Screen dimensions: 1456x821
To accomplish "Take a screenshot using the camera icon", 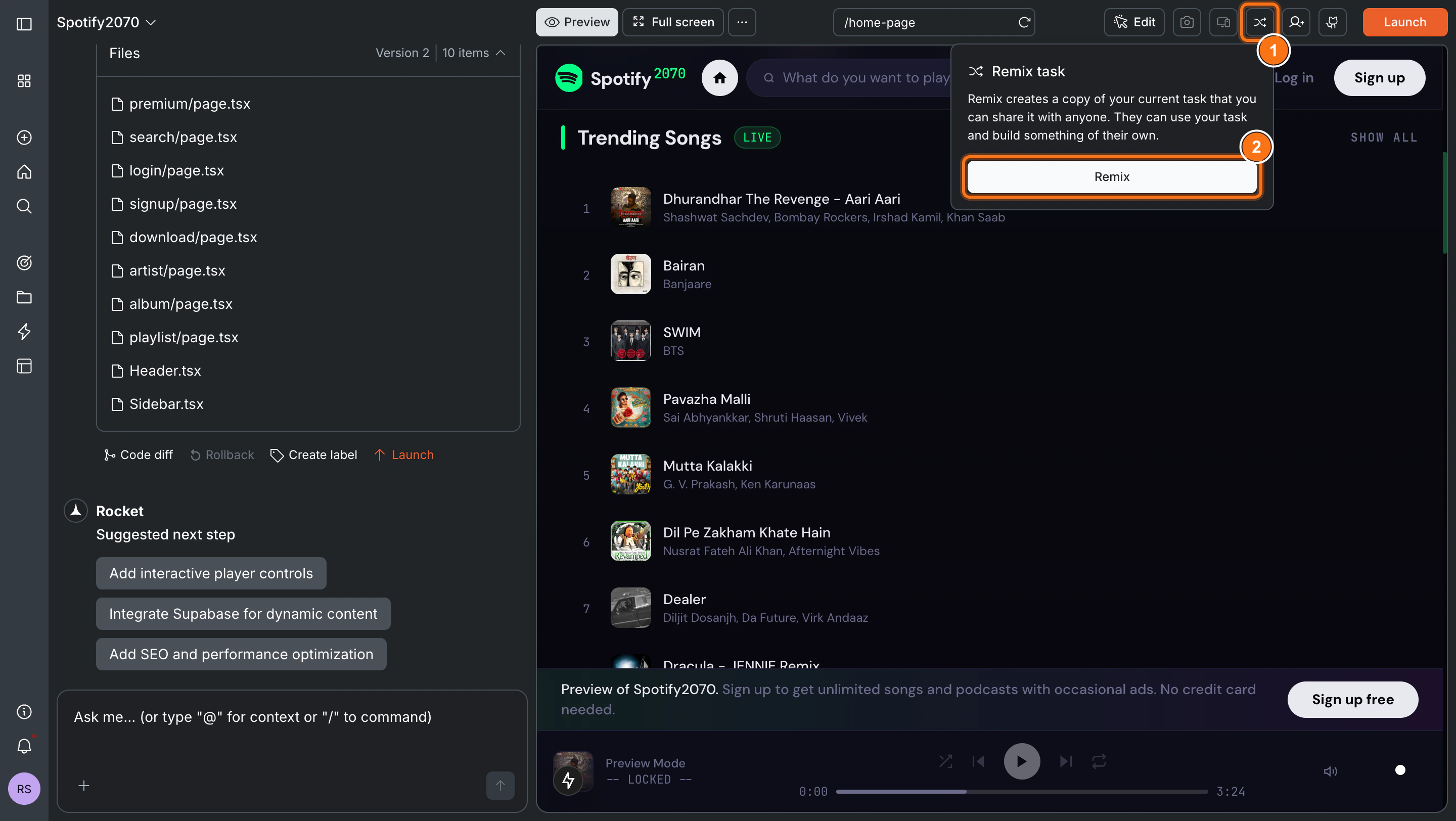I will click(1187, 22).
